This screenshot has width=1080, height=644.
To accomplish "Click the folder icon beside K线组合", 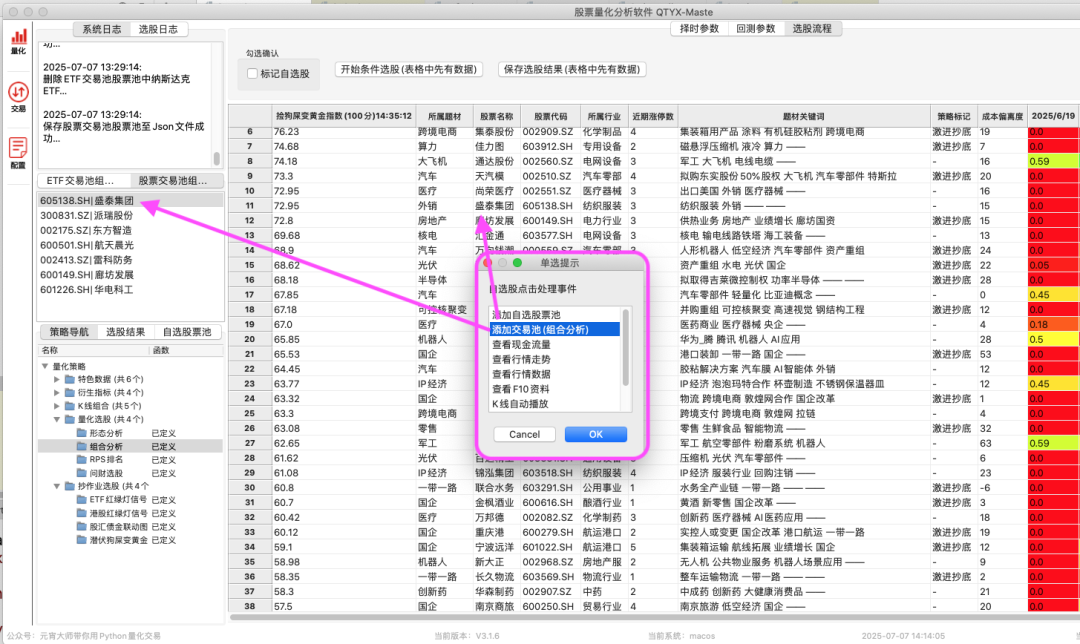I will tap(70, 406).
